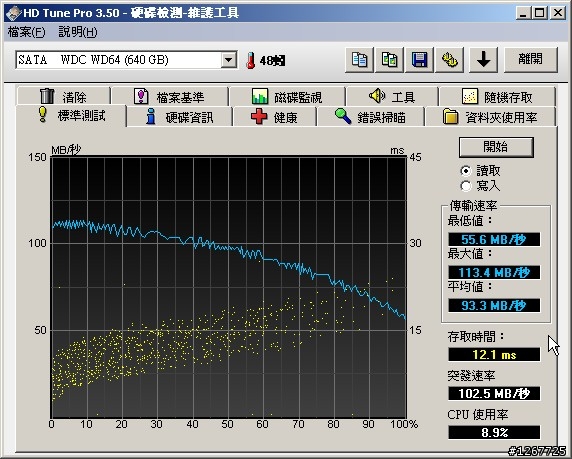Screen dimensions: 572x459
Task: Click the 102.5 MB/秒 burst rate value
Action: (x=494, y=393)
